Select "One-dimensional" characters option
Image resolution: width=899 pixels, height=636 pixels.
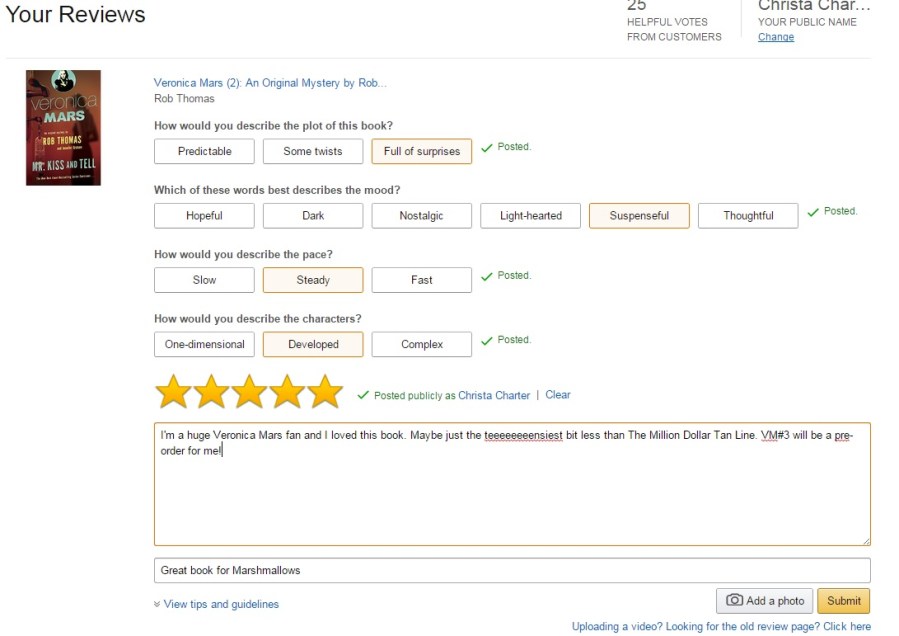click(204, 344)
